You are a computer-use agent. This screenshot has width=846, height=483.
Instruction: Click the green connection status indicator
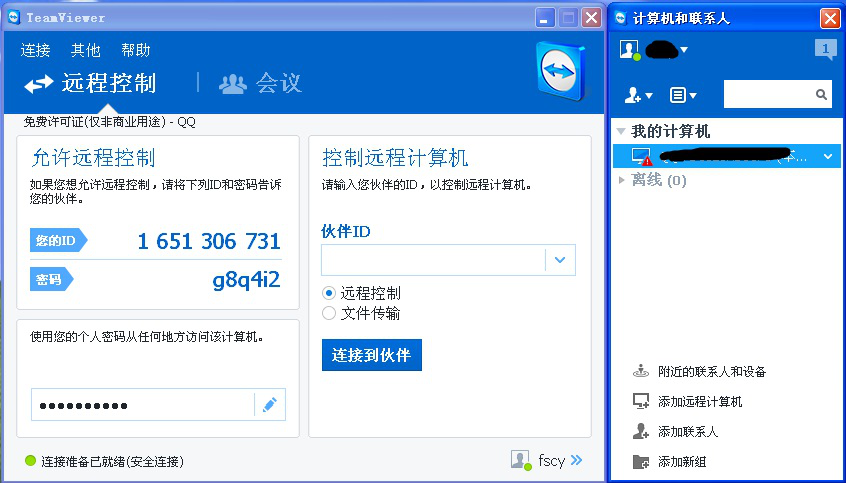point(30,461)
